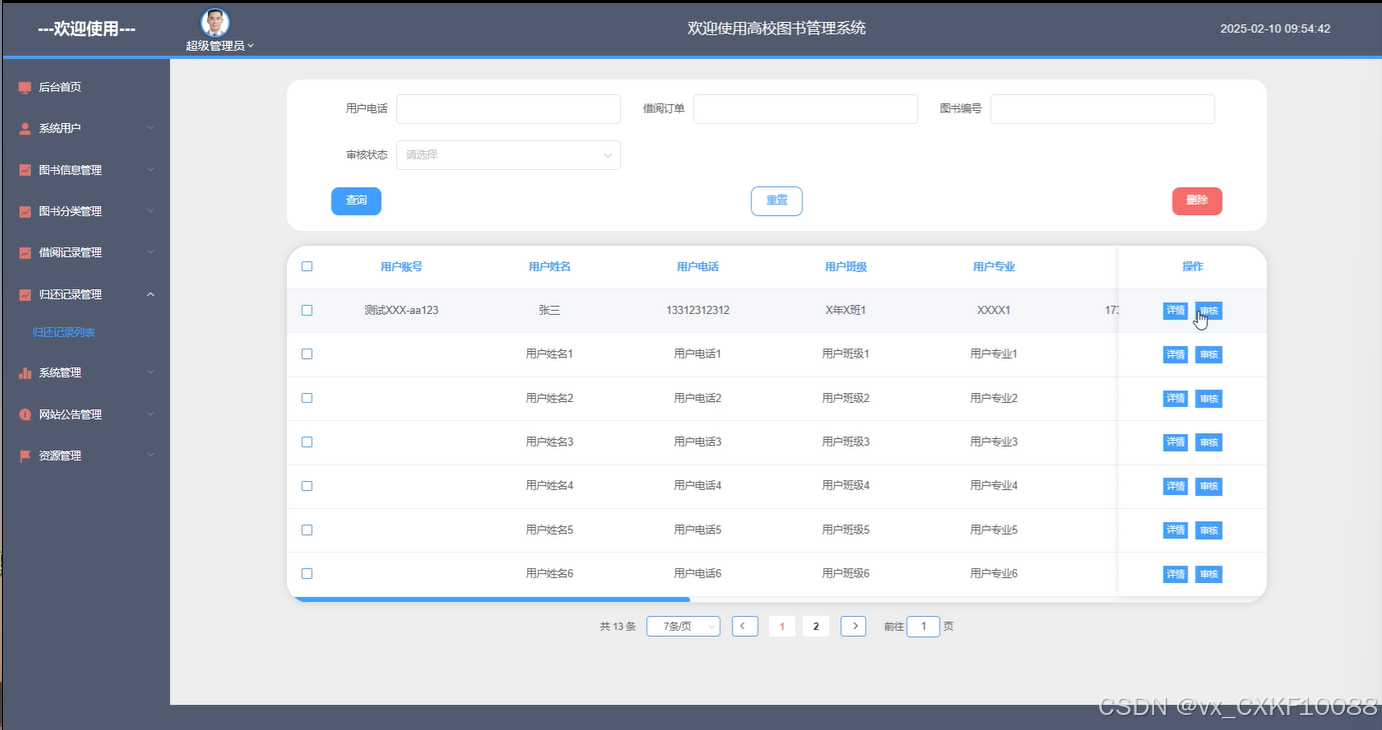Expand the 图书信息管理 menu chevron
This screenshot has height=730, width=1382.
coord(151,170)
